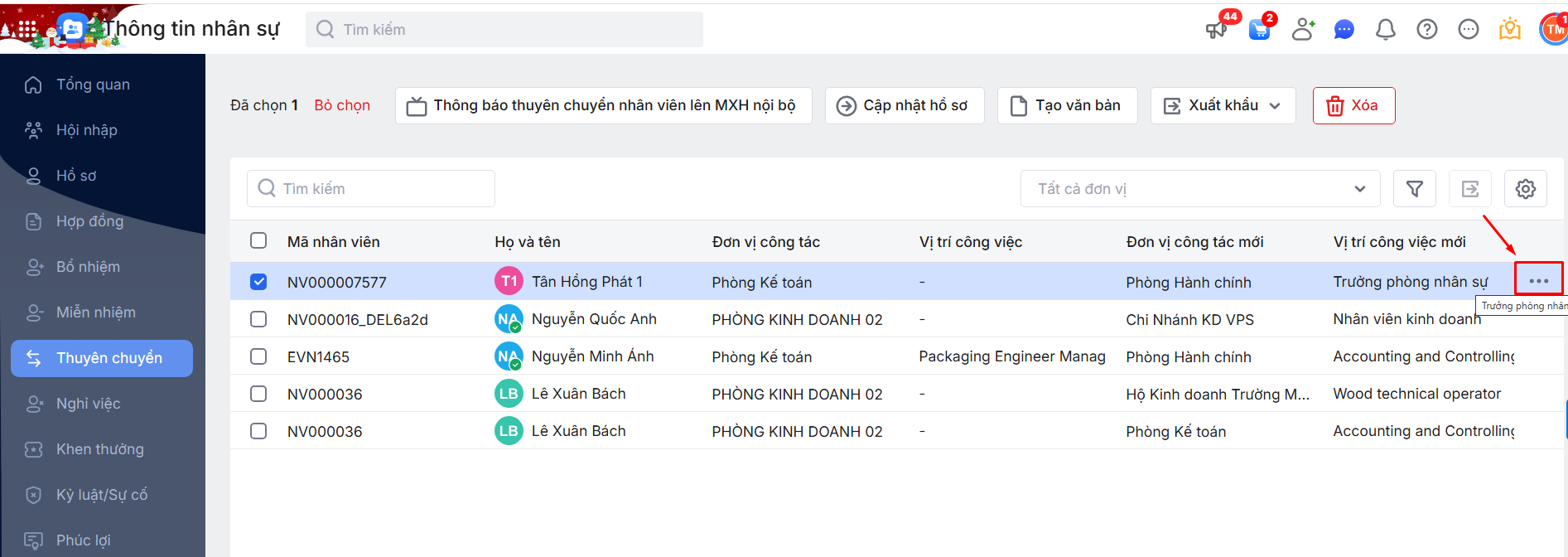
Task: Uncheck the NV000007577 row checkbox
Action: coord(258,282)
